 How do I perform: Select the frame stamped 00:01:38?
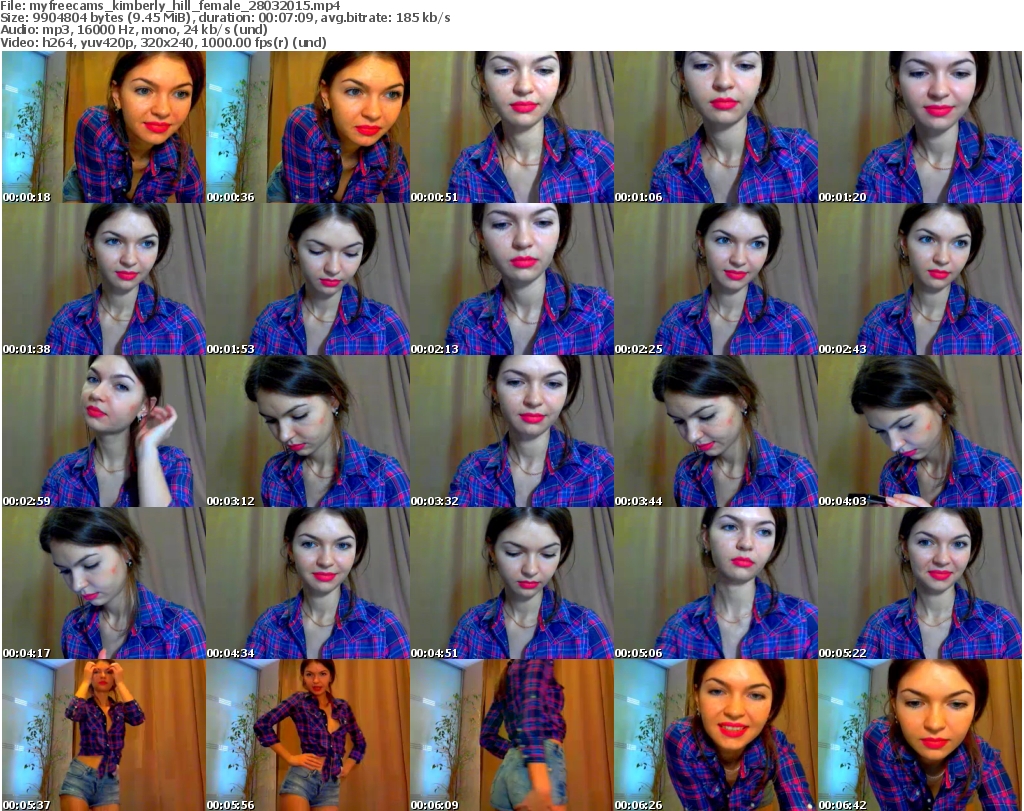tap(104, 279)
